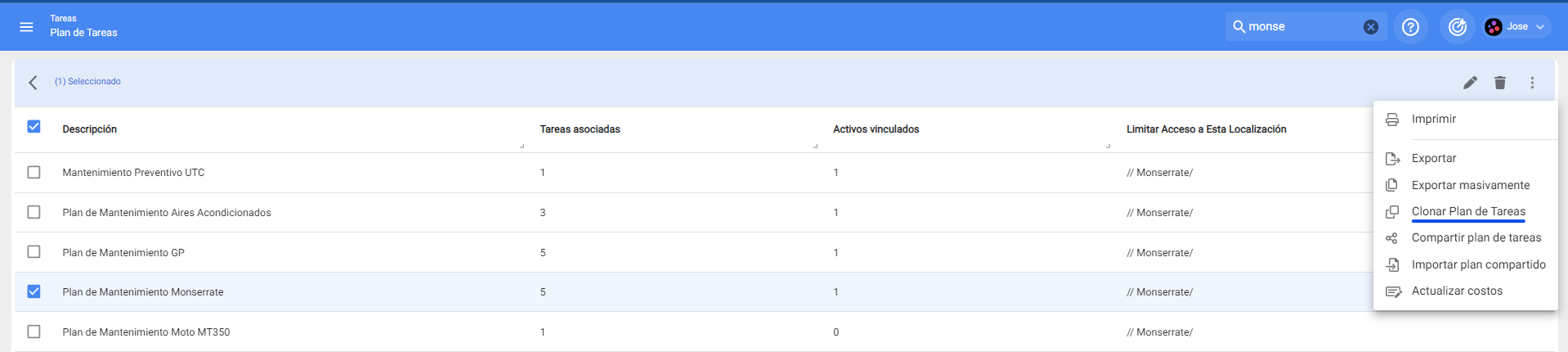This screenshot has width=1568, height=352.
Task: Sort by Tareas asociadas column header
Action: click(580, 129)
